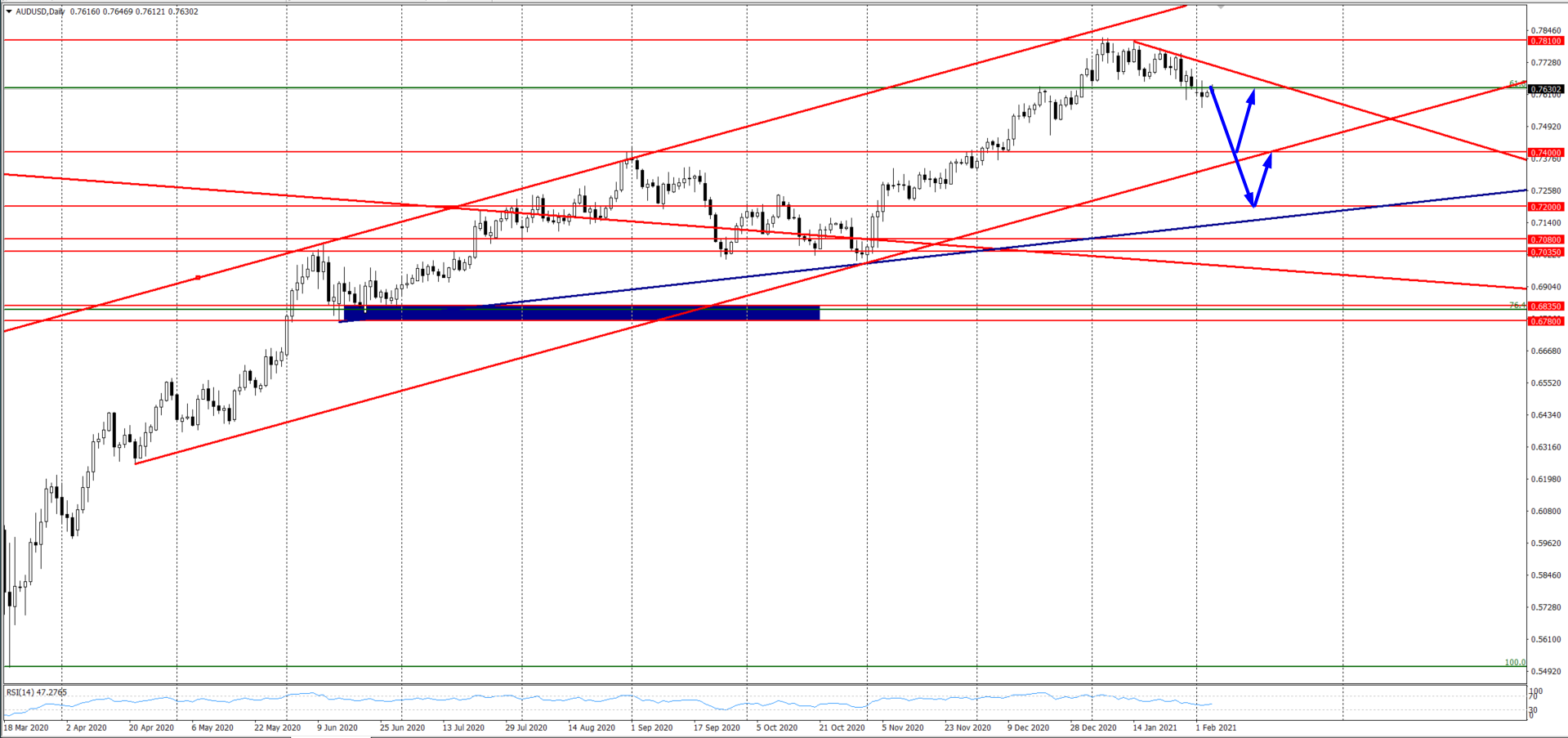Click the RSI blue line in indicator panel
1568x738 pixels.
pyautogui.click(x=523, y=697)
